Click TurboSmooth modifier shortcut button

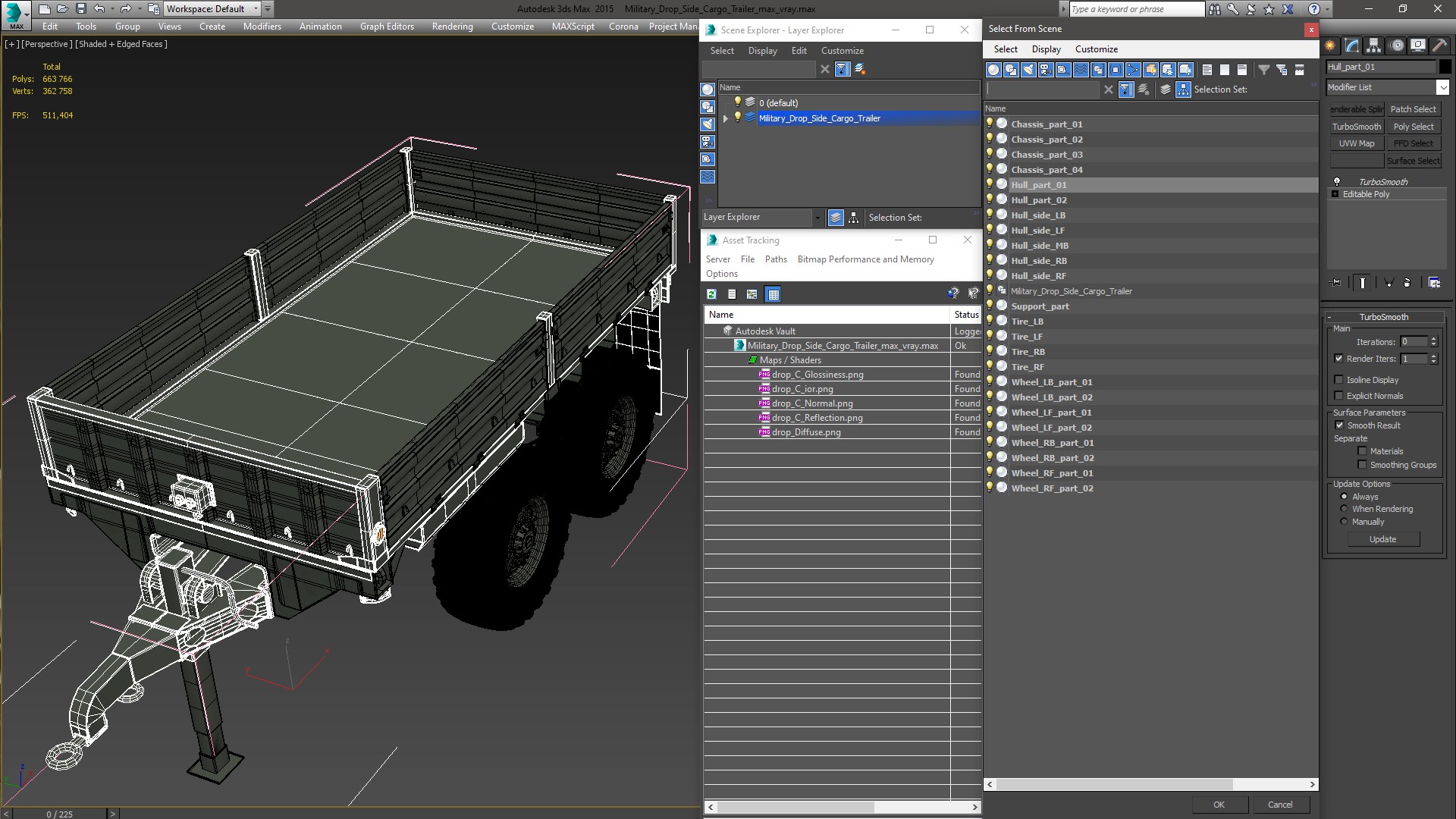coord(1357,127)
